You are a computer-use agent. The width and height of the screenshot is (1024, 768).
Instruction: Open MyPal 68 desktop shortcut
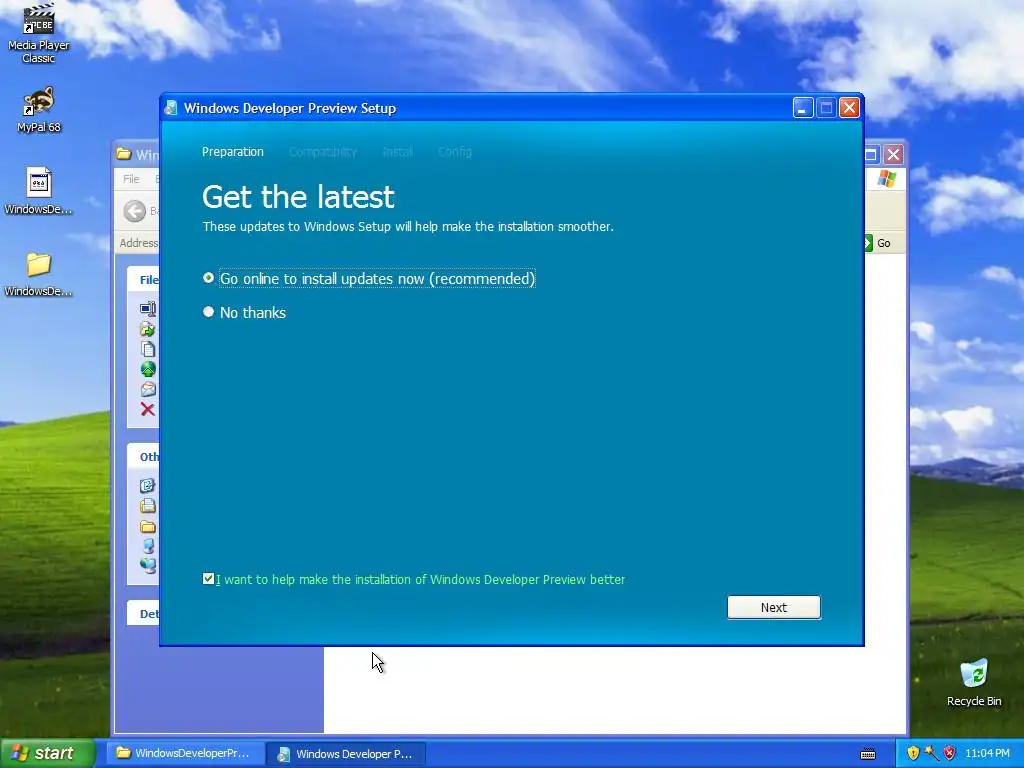(x=39, y=109)
